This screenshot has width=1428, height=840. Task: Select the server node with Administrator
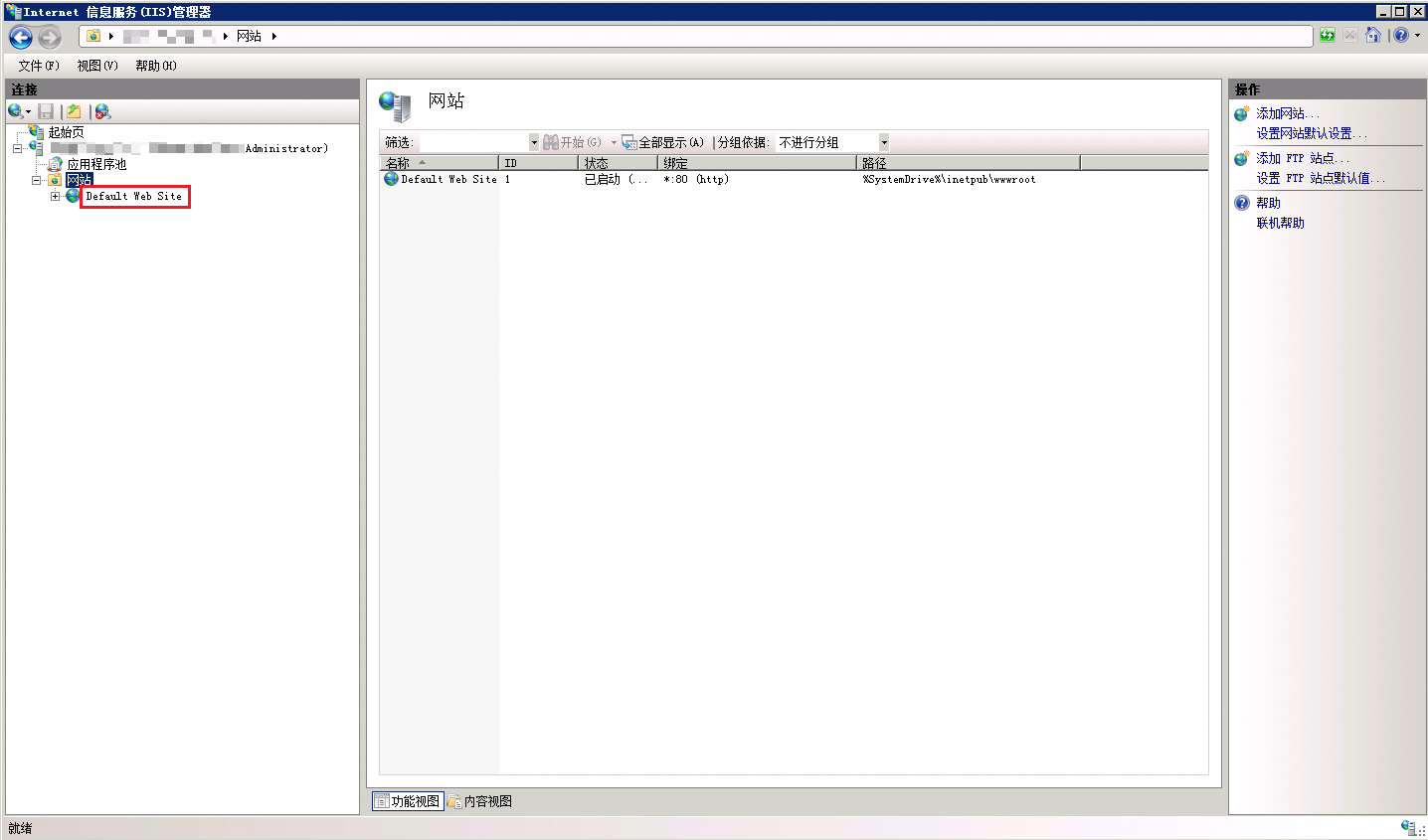coord(188,148)
